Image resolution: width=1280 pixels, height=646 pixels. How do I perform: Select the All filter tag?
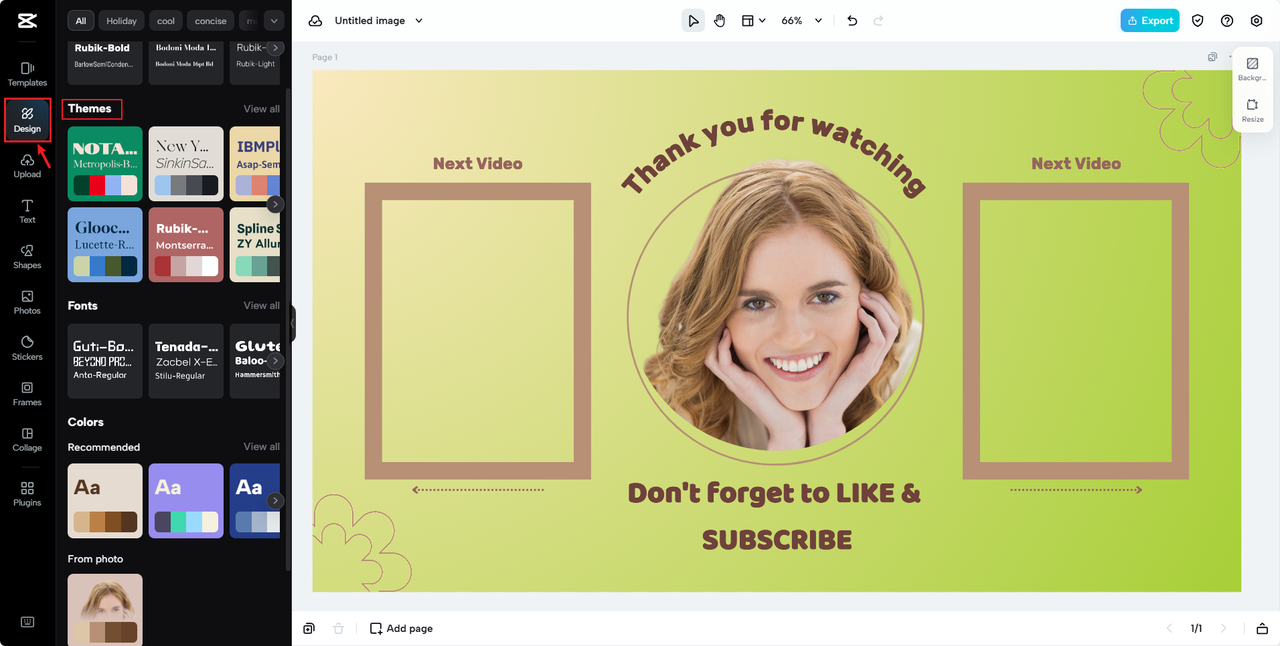click(x=81, y=20)
